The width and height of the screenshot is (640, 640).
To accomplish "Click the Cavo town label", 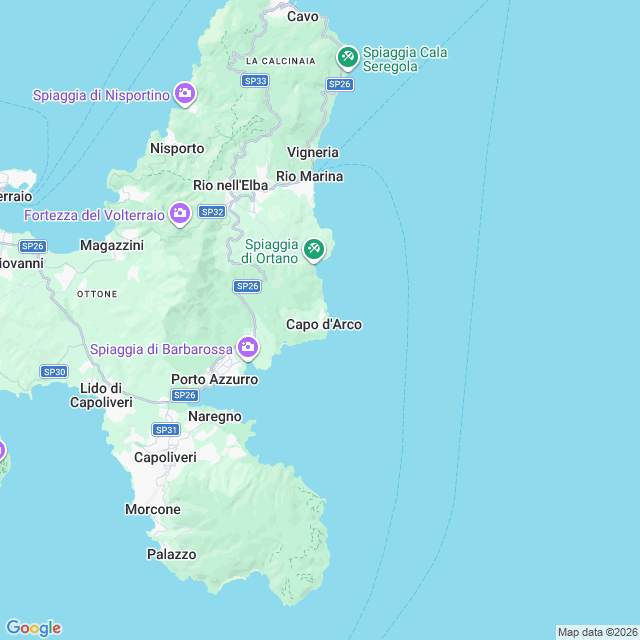I will click(302, 16).
